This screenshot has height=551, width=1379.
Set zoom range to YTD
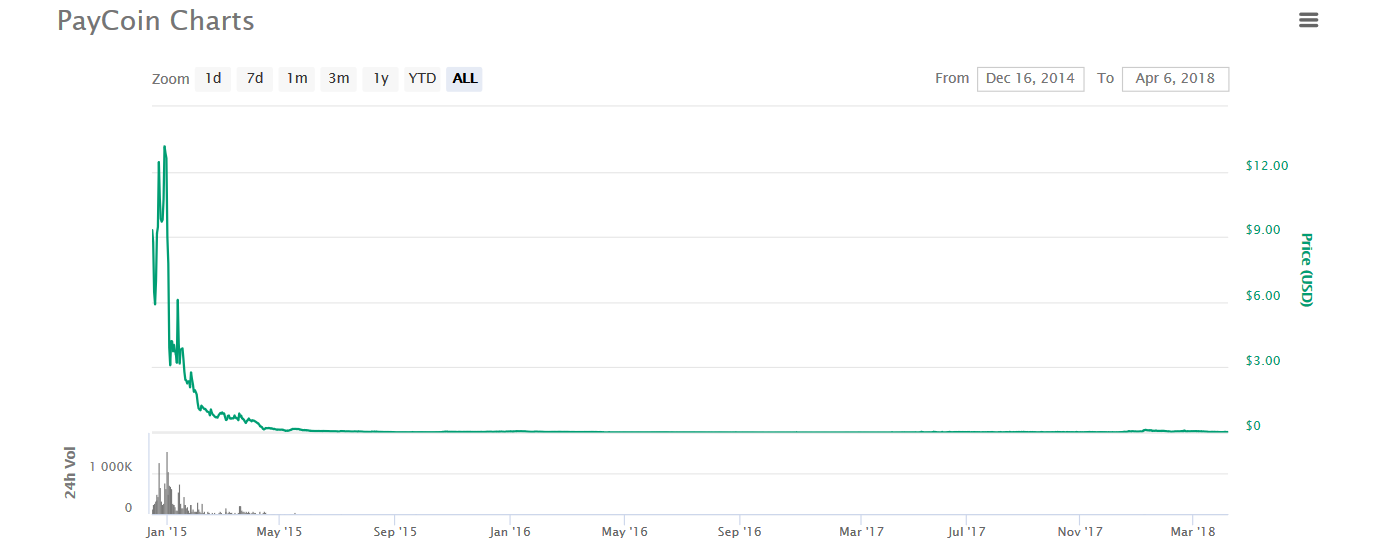click(x=422, y=78)
